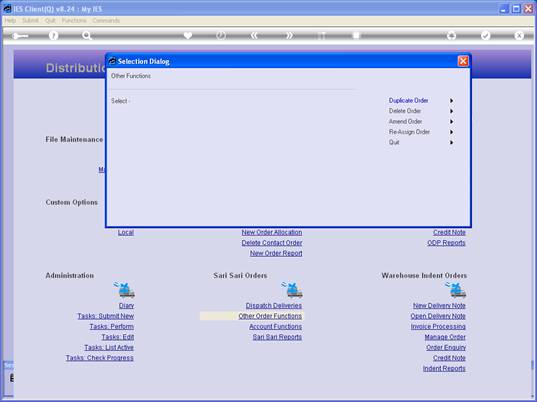Click the help question mark toolbar icon
Image resolution: width=537 pixels, height=402 pixels.
coord(53,35)
